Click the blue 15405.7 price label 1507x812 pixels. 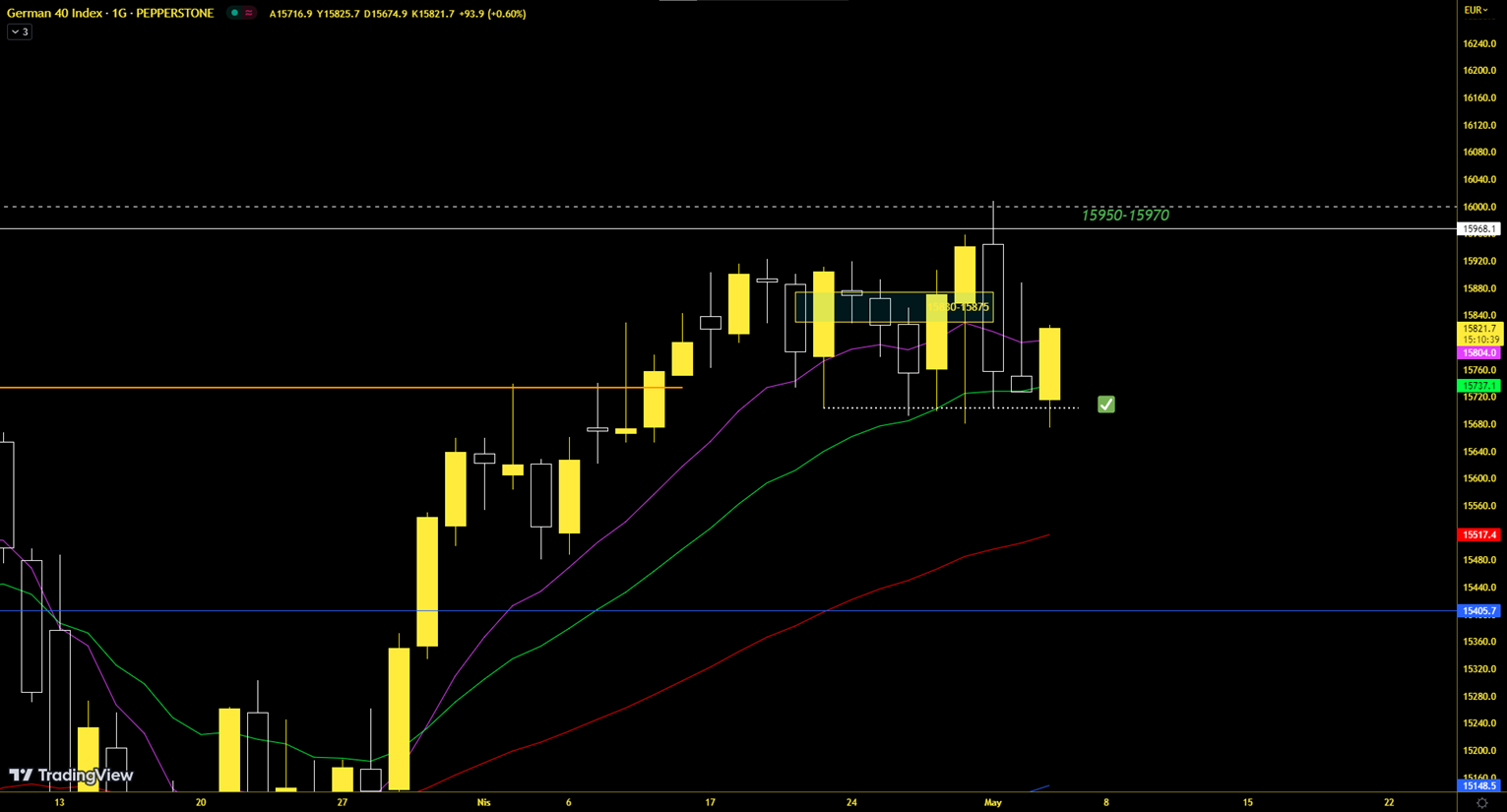[1478, 611]
